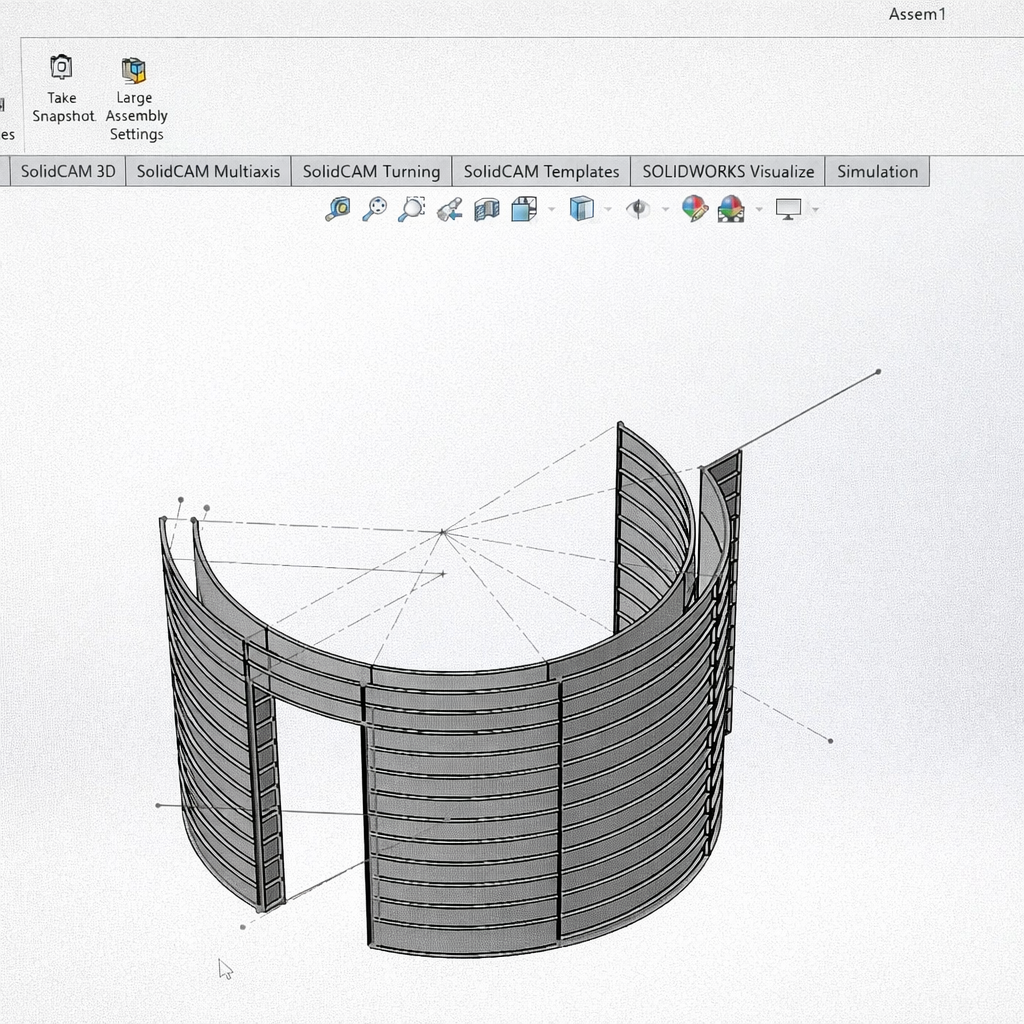Open the SOLIDWORKS Visualize tab

click(x=728, y=171)
